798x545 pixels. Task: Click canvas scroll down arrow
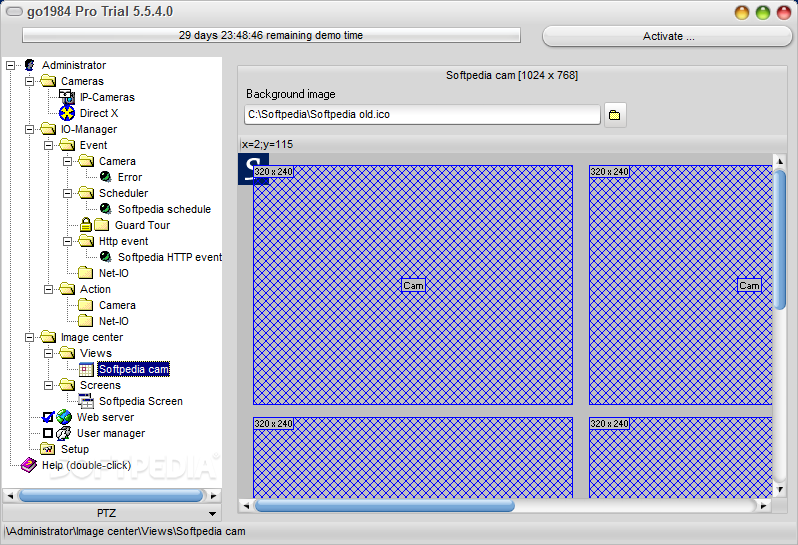780,490
